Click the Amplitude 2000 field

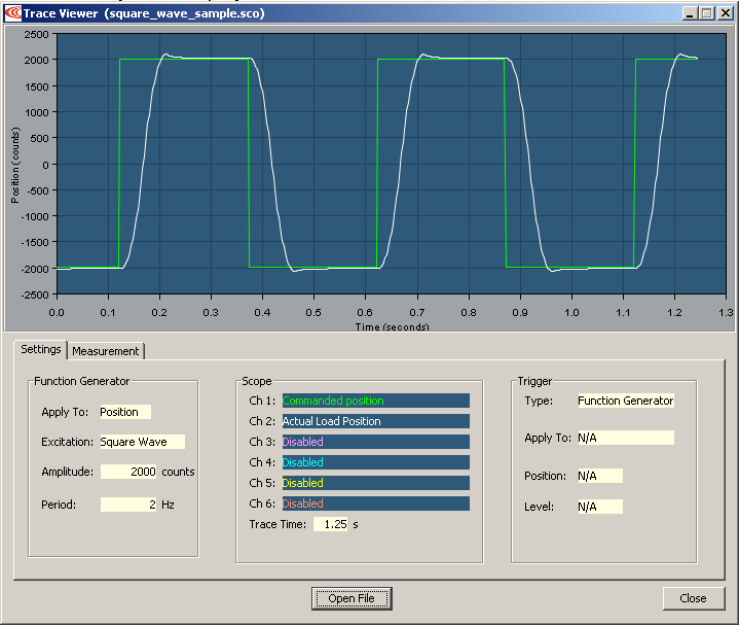(x=128, y=472)
